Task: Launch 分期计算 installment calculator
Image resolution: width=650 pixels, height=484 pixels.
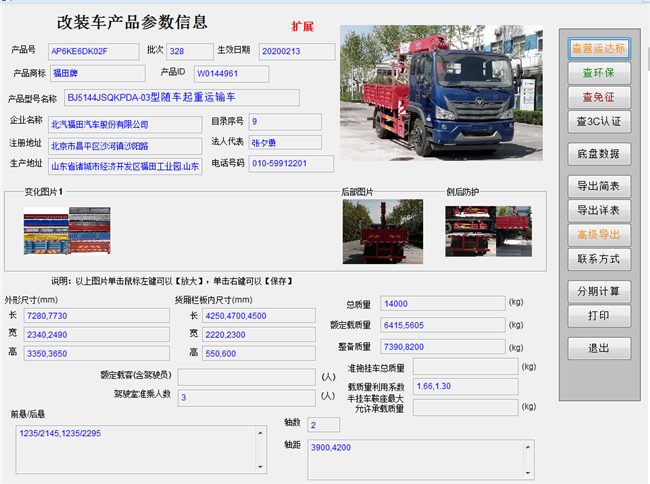Action: 599,291
